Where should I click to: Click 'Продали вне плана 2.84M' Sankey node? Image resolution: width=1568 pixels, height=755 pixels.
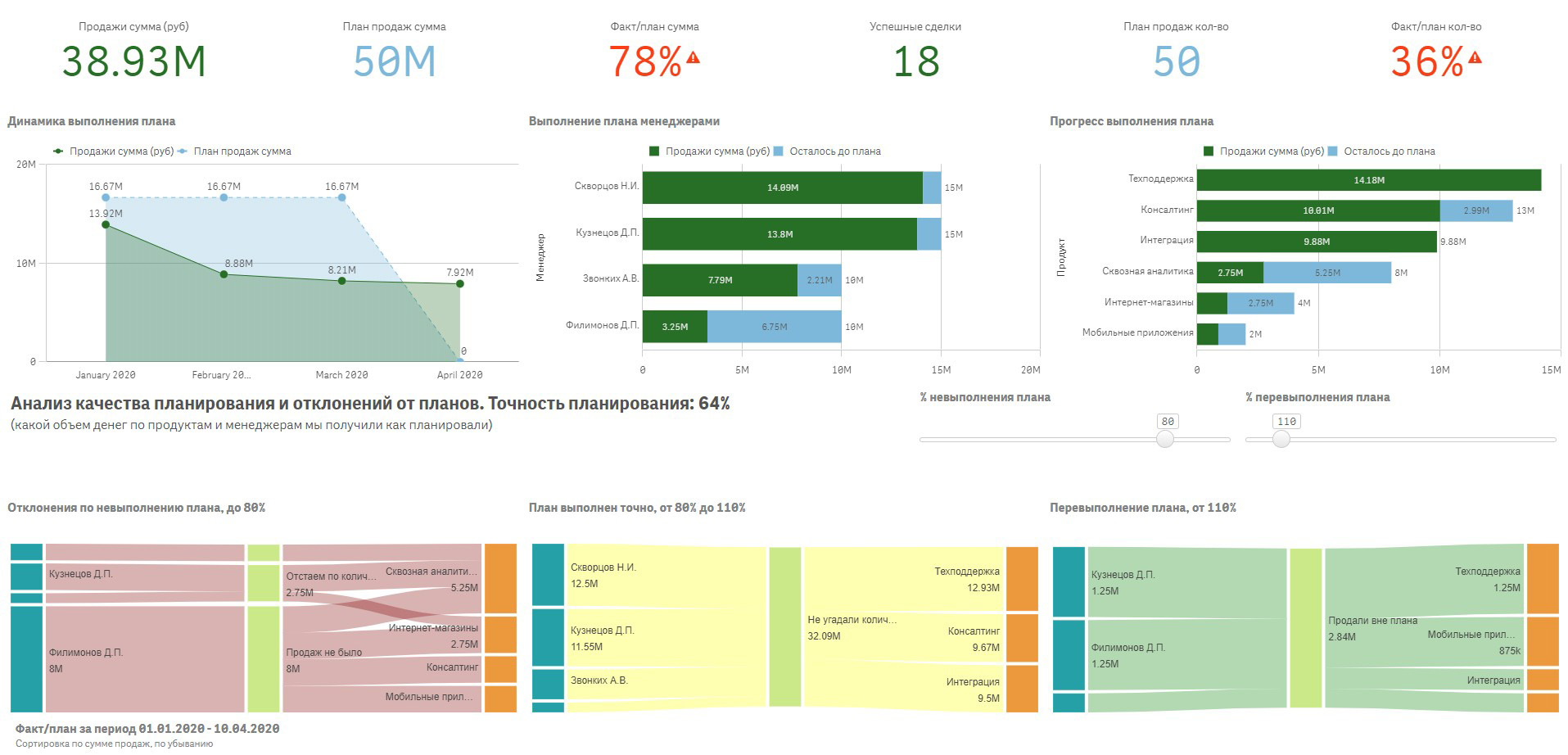click(1306, 628)
